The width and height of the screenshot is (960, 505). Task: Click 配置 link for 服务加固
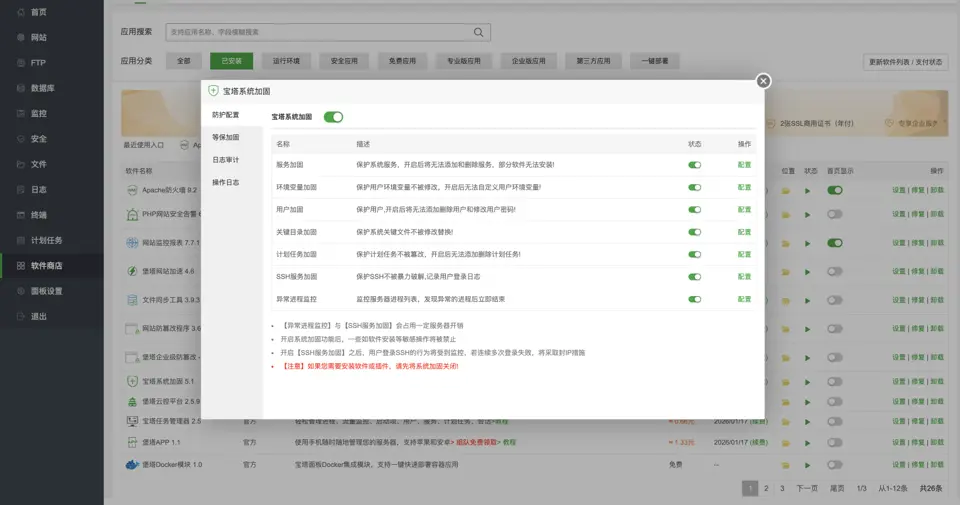point(744,165)
